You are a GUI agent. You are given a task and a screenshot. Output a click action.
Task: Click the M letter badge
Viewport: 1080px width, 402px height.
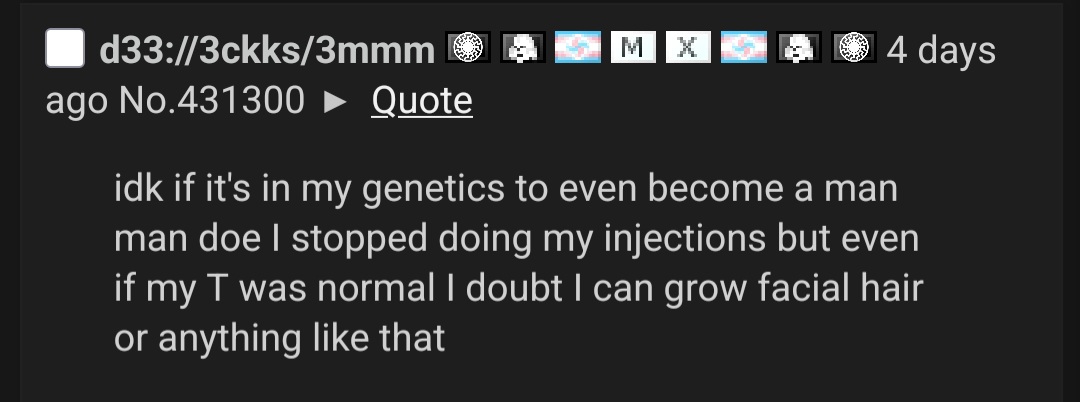[x=630, y=48]
